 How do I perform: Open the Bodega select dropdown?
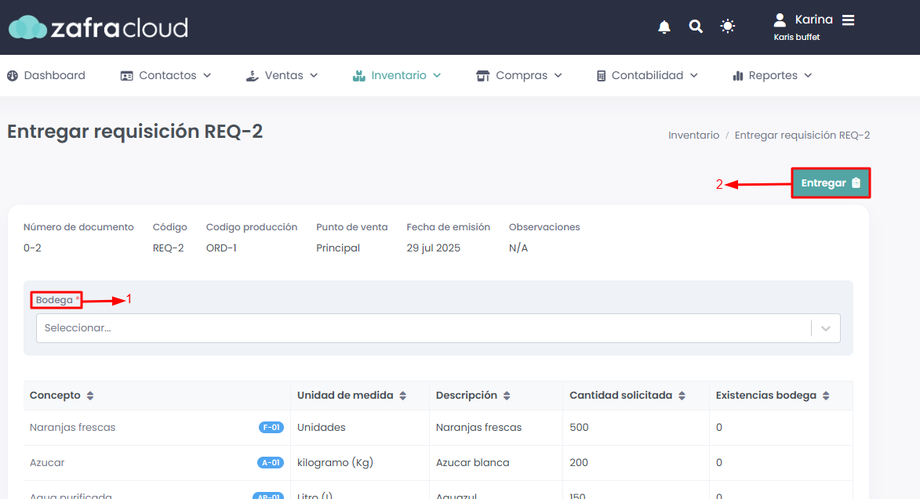tap(438, 328)
